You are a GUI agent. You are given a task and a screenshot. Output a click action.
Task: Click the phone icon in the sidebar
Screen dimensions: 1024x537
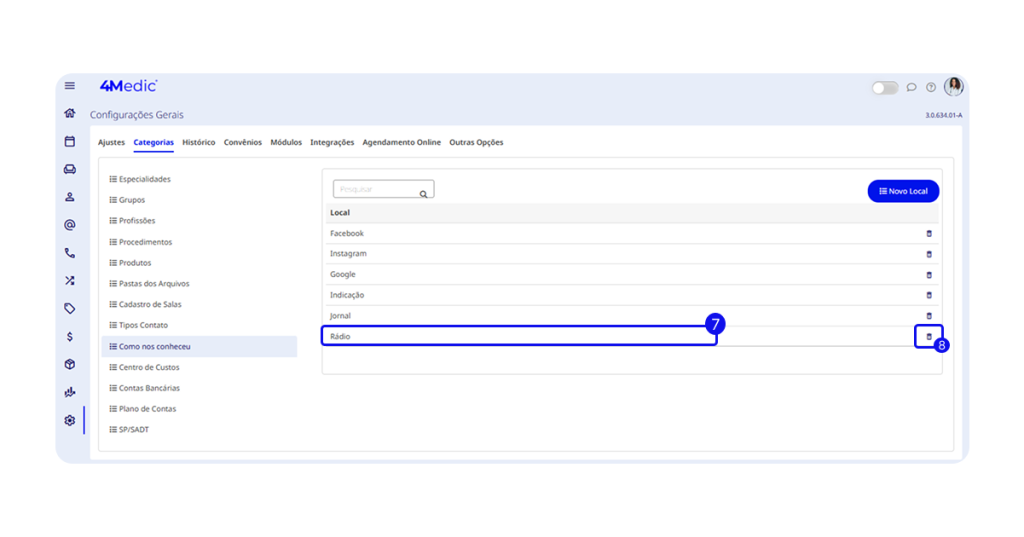70,253
